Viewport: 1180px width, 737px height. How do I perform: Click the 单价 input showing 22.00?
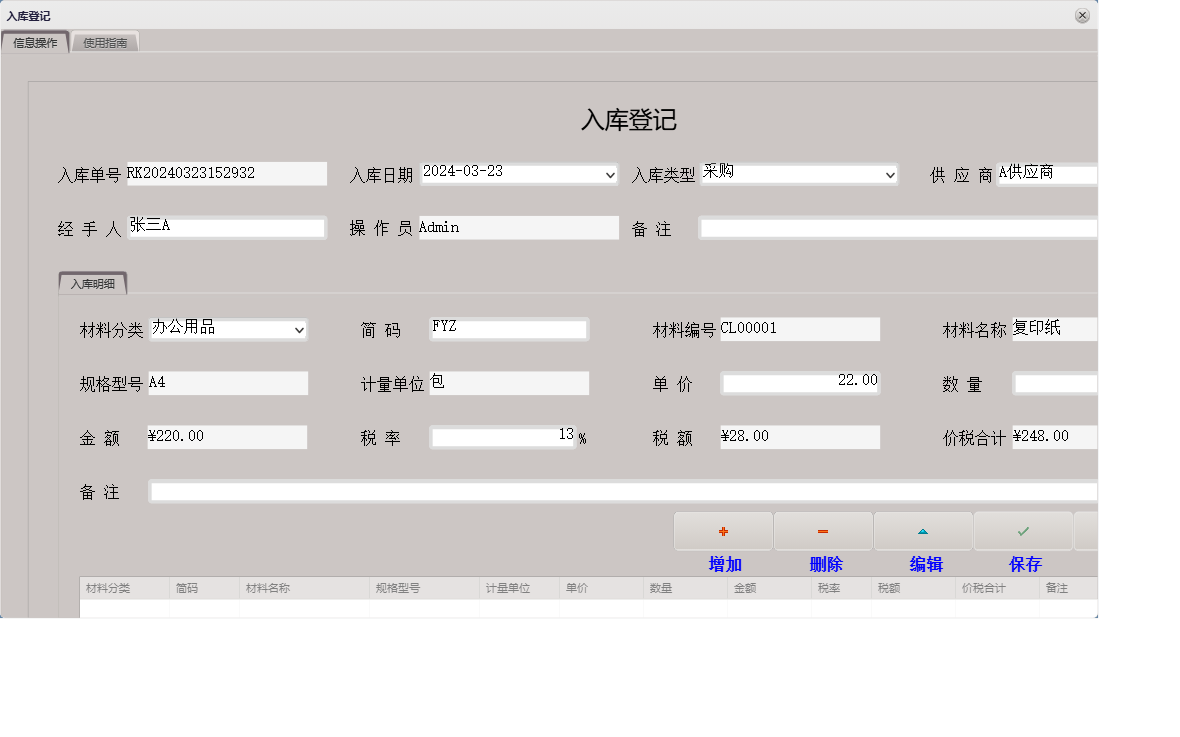pos(800,382)
